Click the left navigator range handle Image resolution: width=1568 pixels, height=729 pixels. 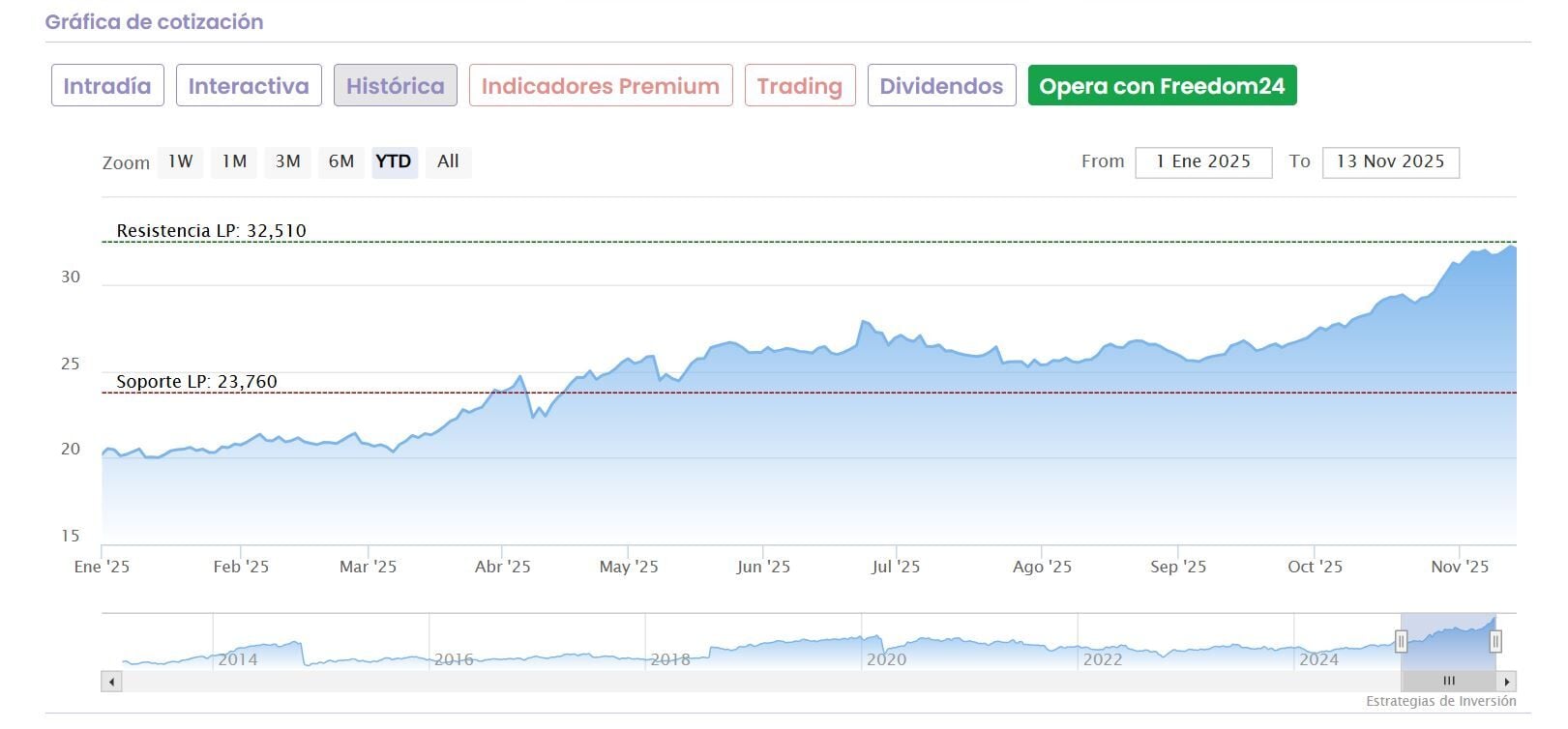(x=1401, y=640)
